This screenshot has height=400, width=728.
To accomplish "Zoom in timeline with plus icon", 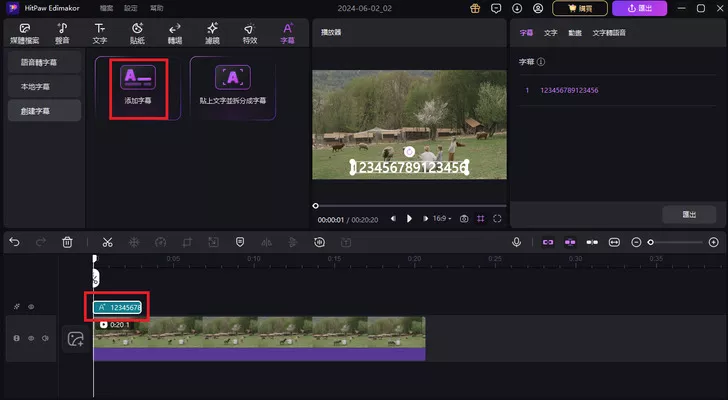I will pyautogui.click(x=714, y=242).
